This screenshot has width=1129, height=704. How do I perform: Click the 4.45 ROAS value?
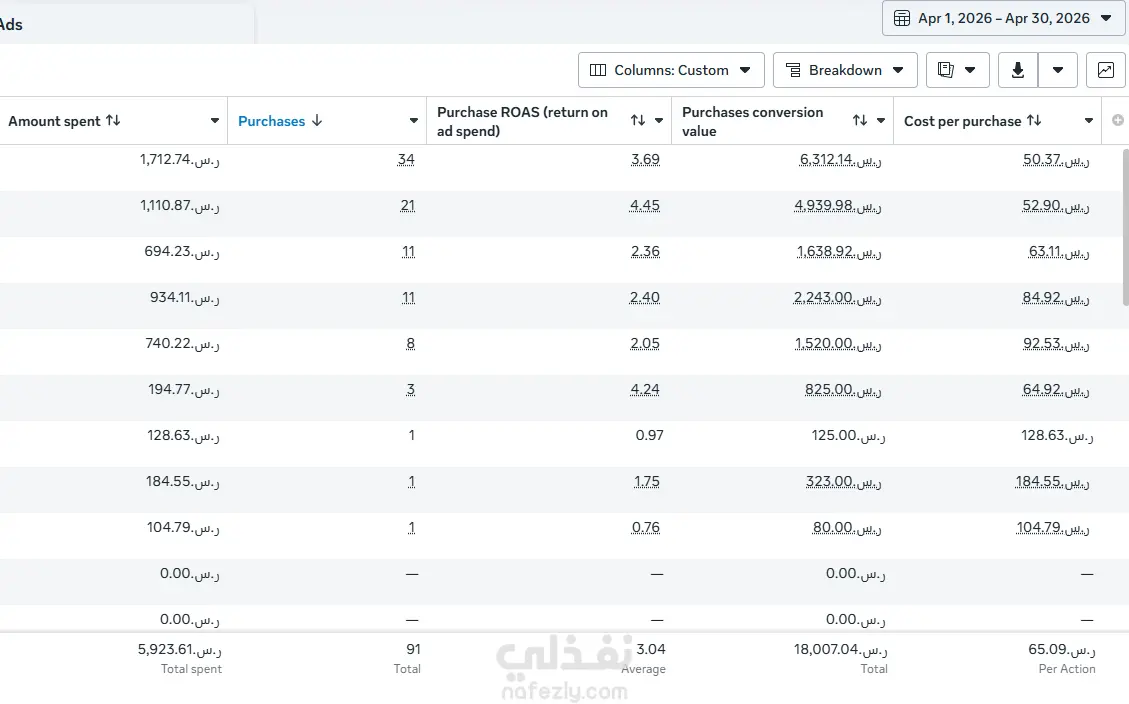click(644, 205)
